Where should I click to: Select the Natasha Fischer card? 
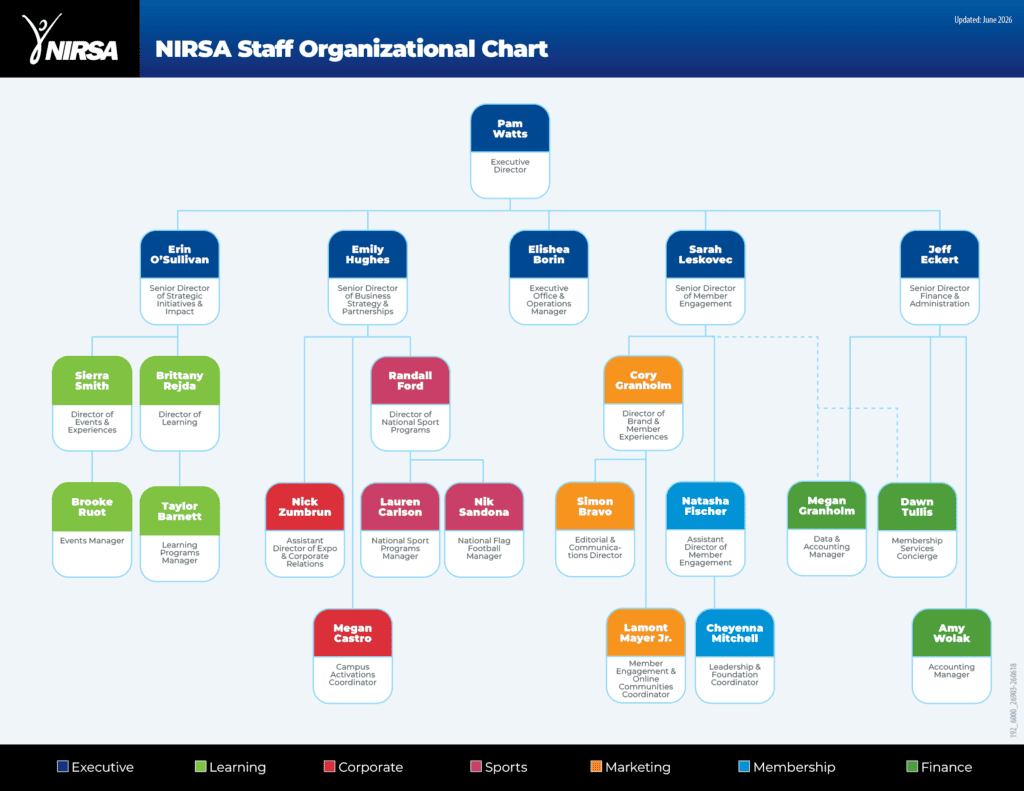coord(705,529)
